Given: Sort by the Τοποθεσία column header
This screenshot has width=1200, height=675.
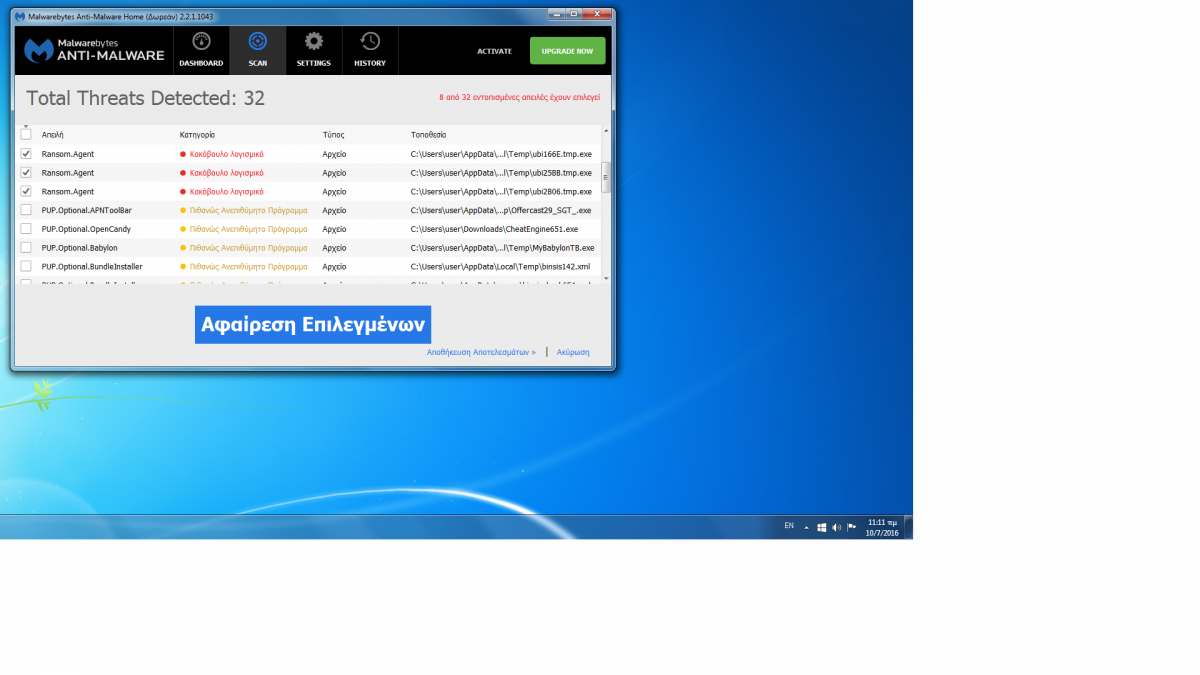Looking at the screenshot, I should (428, 134).
